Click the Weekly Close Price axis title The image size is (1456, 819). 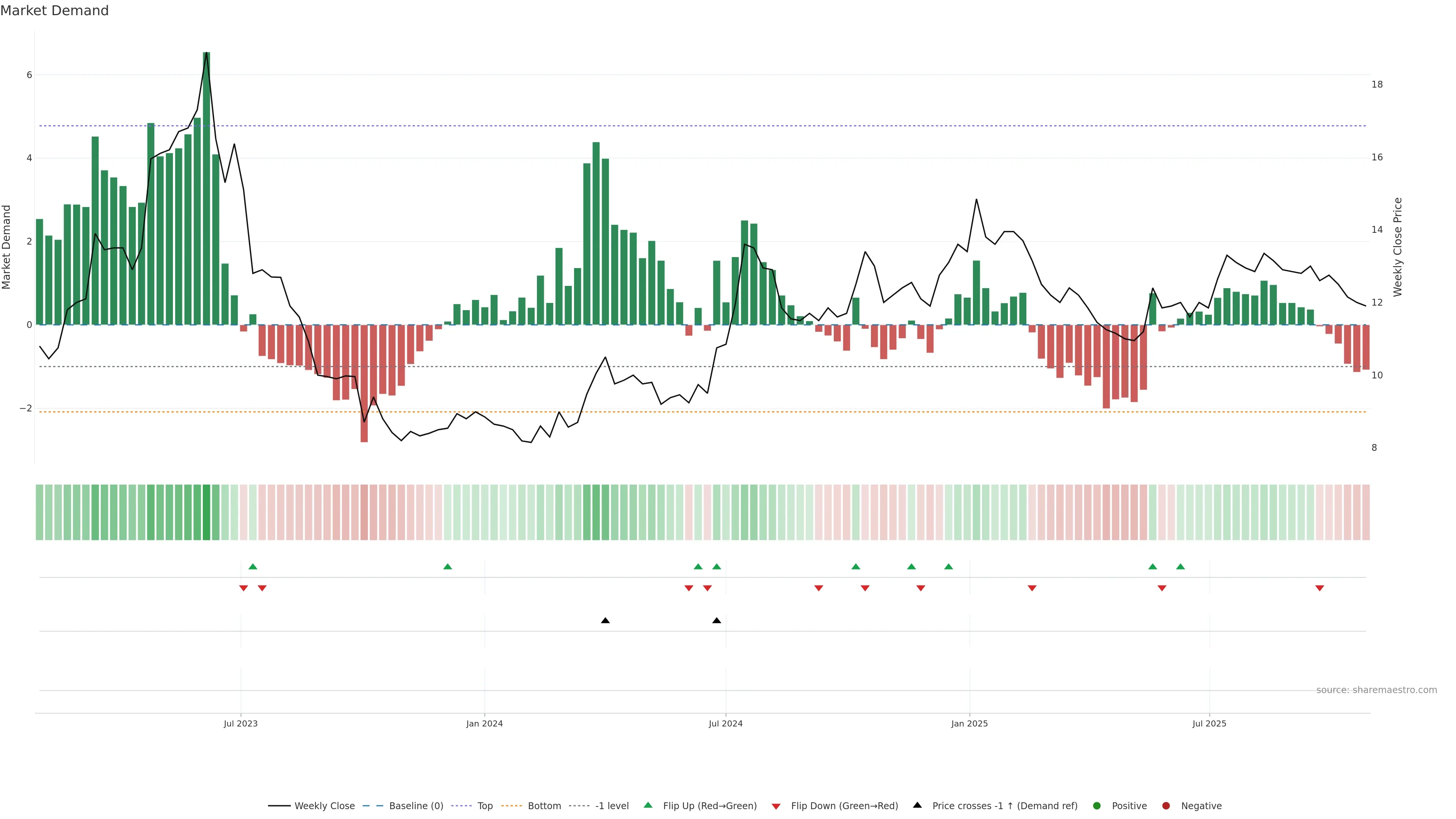point(1398,247)
